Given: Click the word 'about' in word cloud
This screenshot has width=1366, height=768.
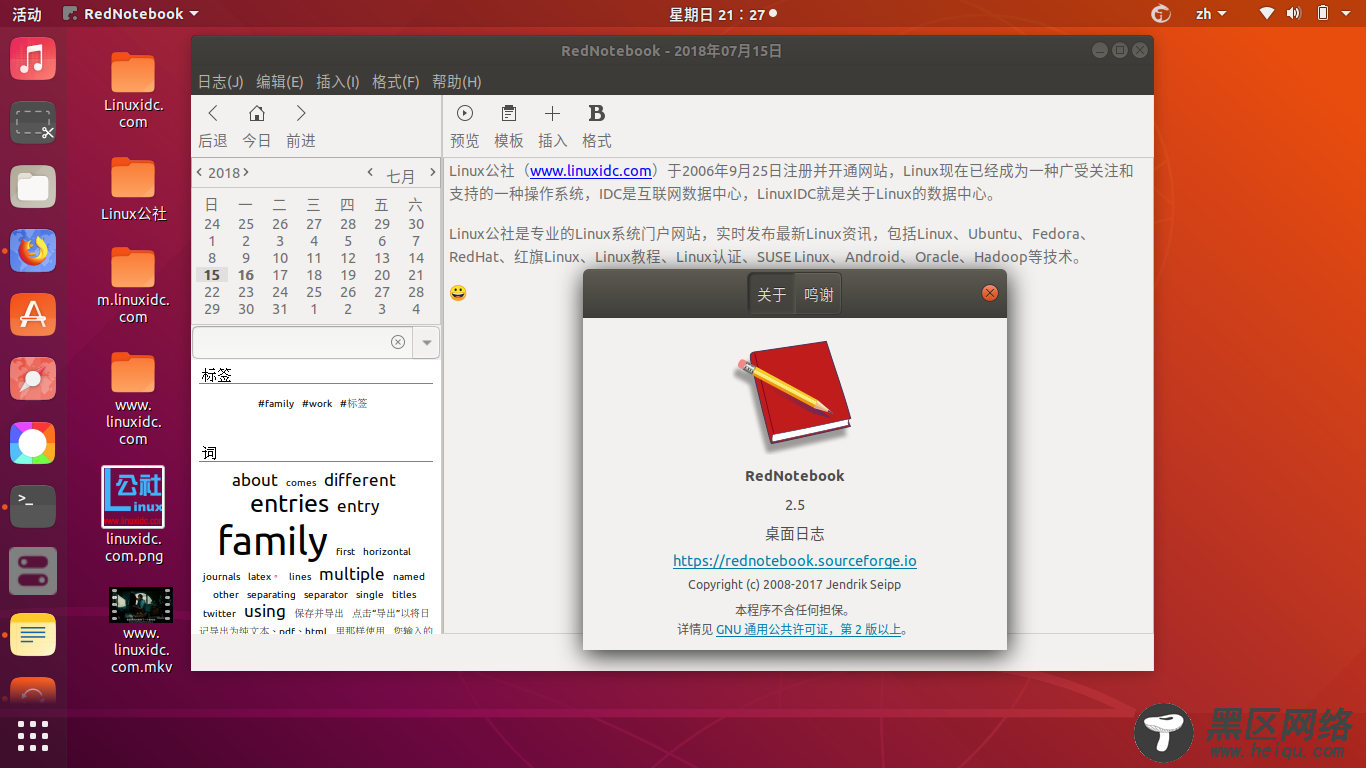Looking at the screenshot, I should 255,480.
